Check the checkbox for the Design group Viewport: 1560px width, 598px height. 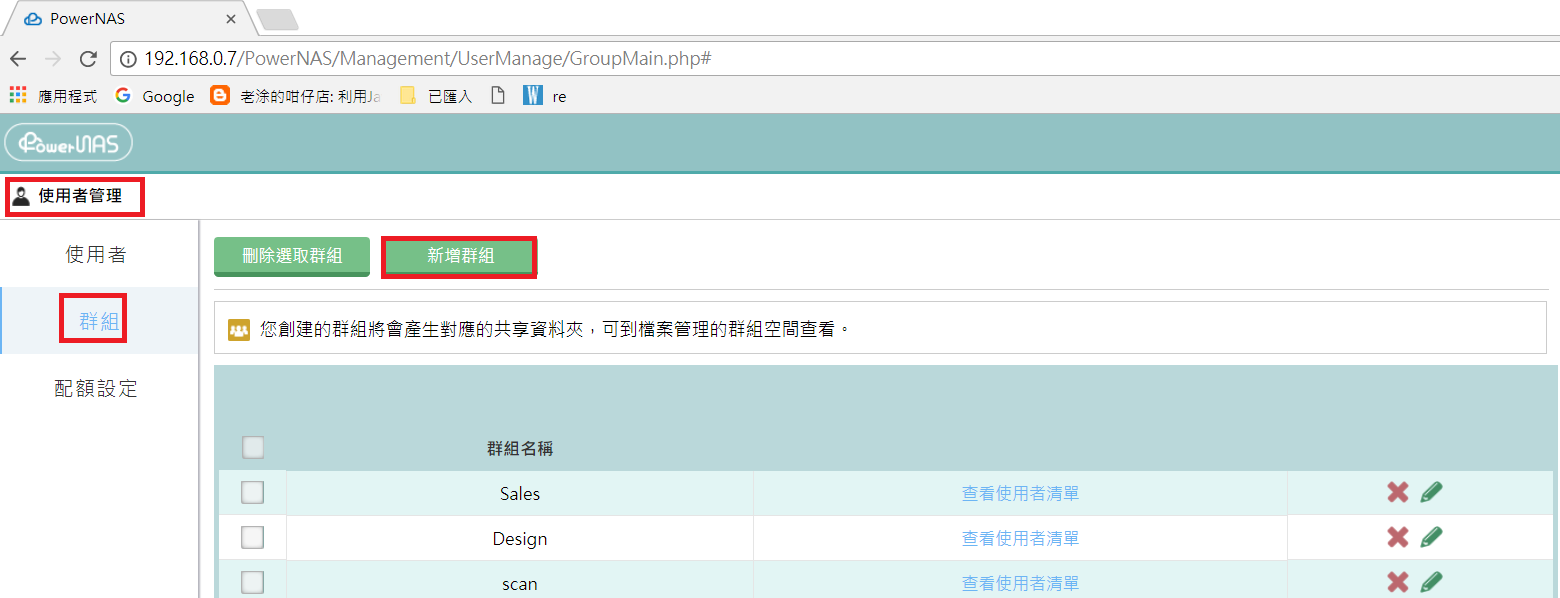click(x=253, y=537)
